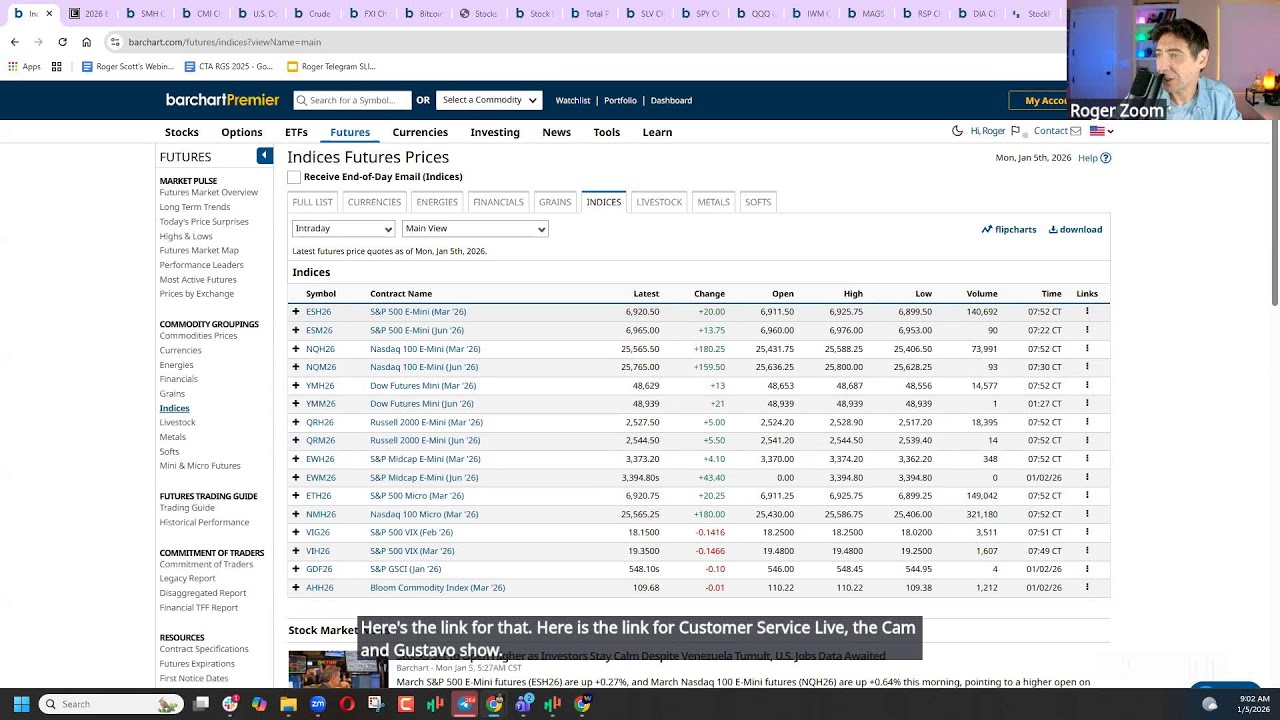The height and width of the screenshot is (720, 1280).
Task: Open links menu for VIG26 row
Action: [1087, 532]
